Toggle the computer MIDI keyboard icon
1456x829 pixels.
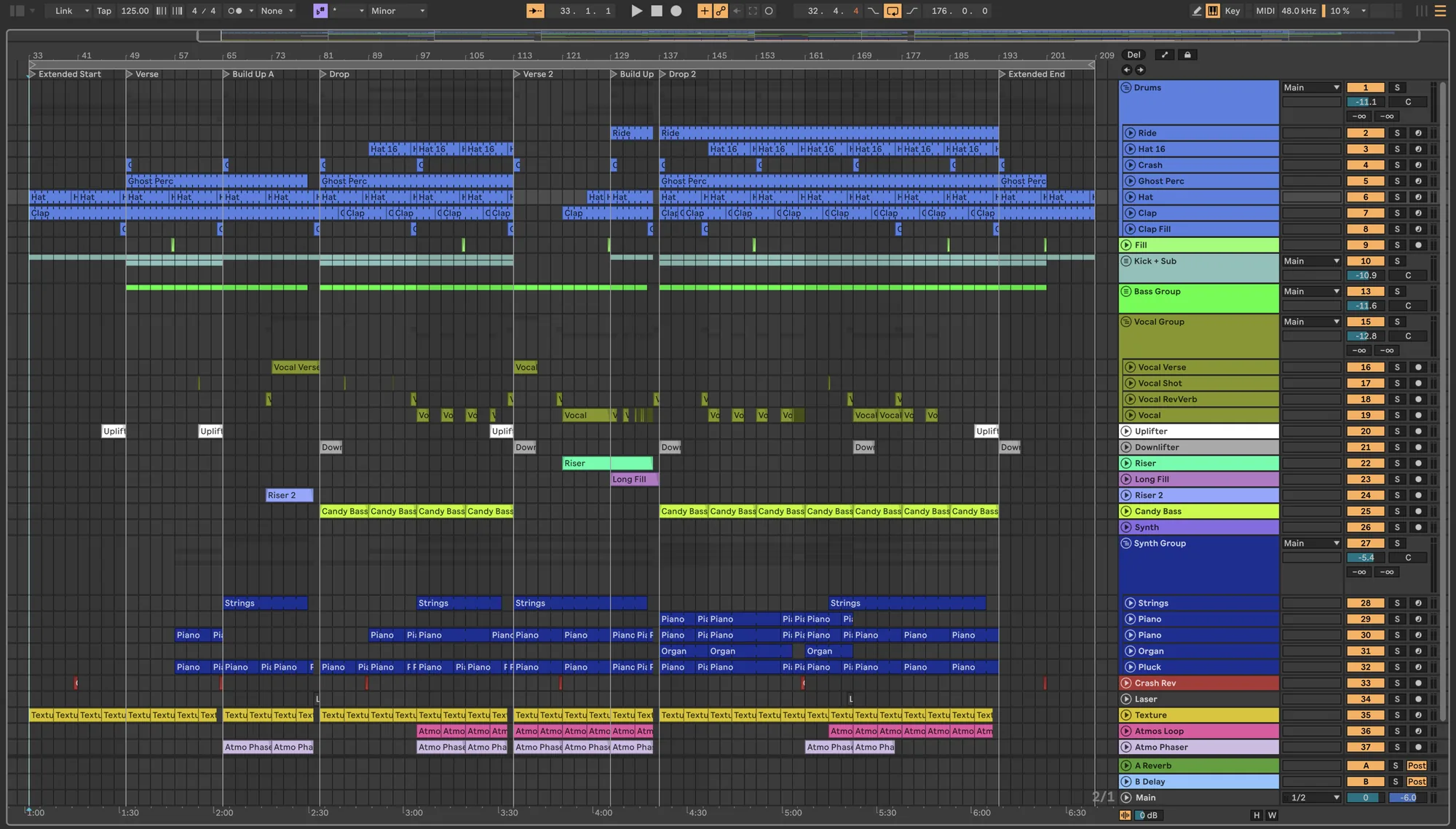1213,11
